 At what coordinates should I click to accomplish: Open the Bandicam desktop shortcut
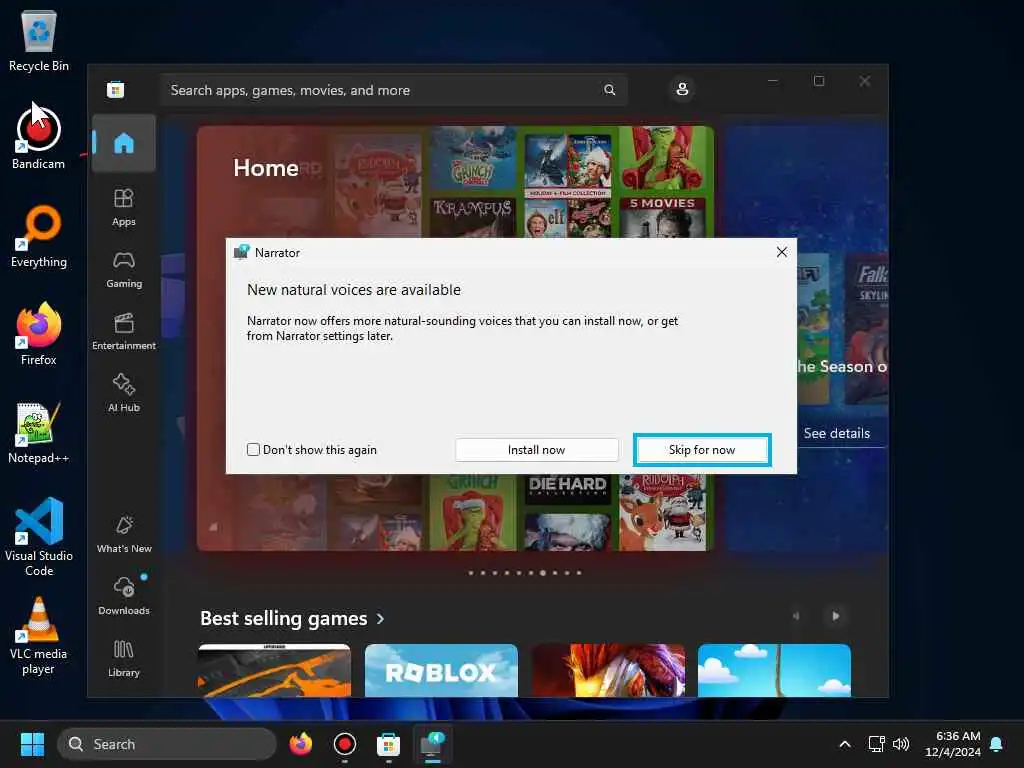pos(39,137)
